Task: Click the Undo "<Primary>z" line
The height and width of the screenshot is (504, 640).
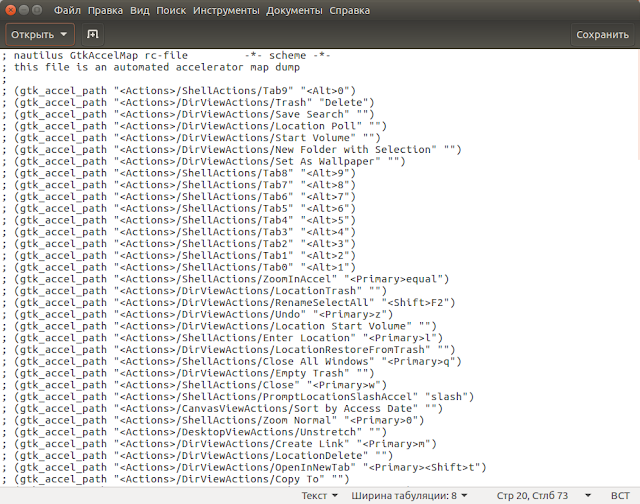Action: pyautogui.click(x=198, y=315)
